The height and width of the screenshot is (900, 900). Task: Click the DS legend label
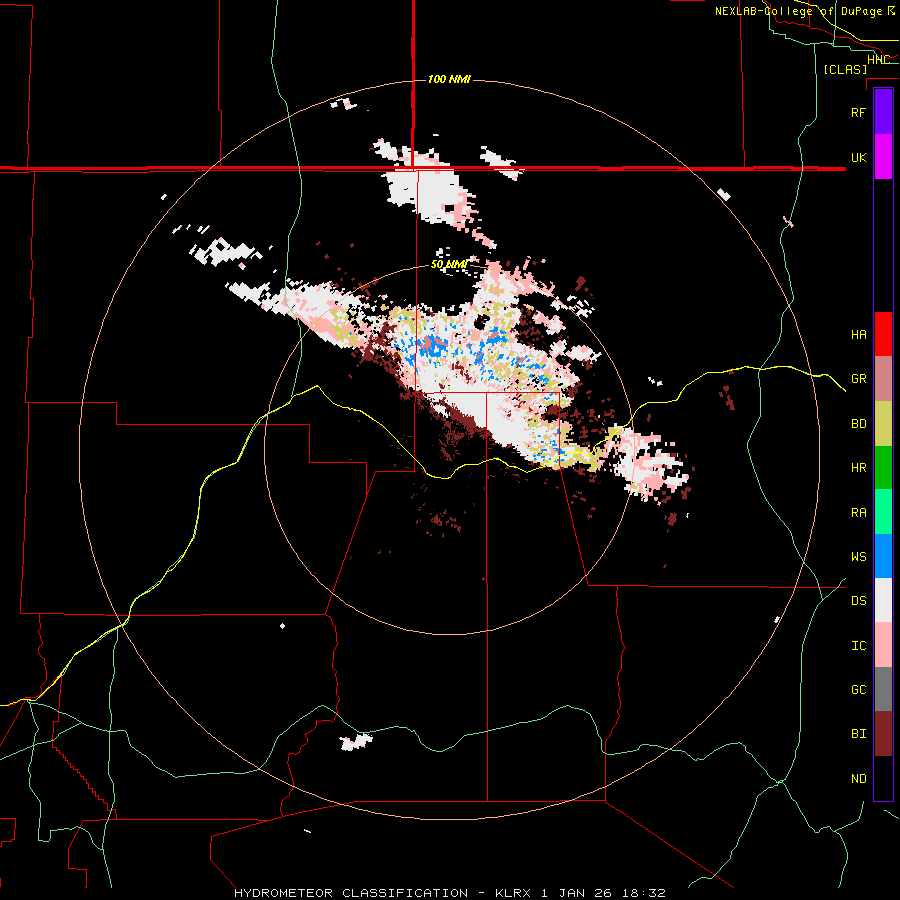pos(858,600)
